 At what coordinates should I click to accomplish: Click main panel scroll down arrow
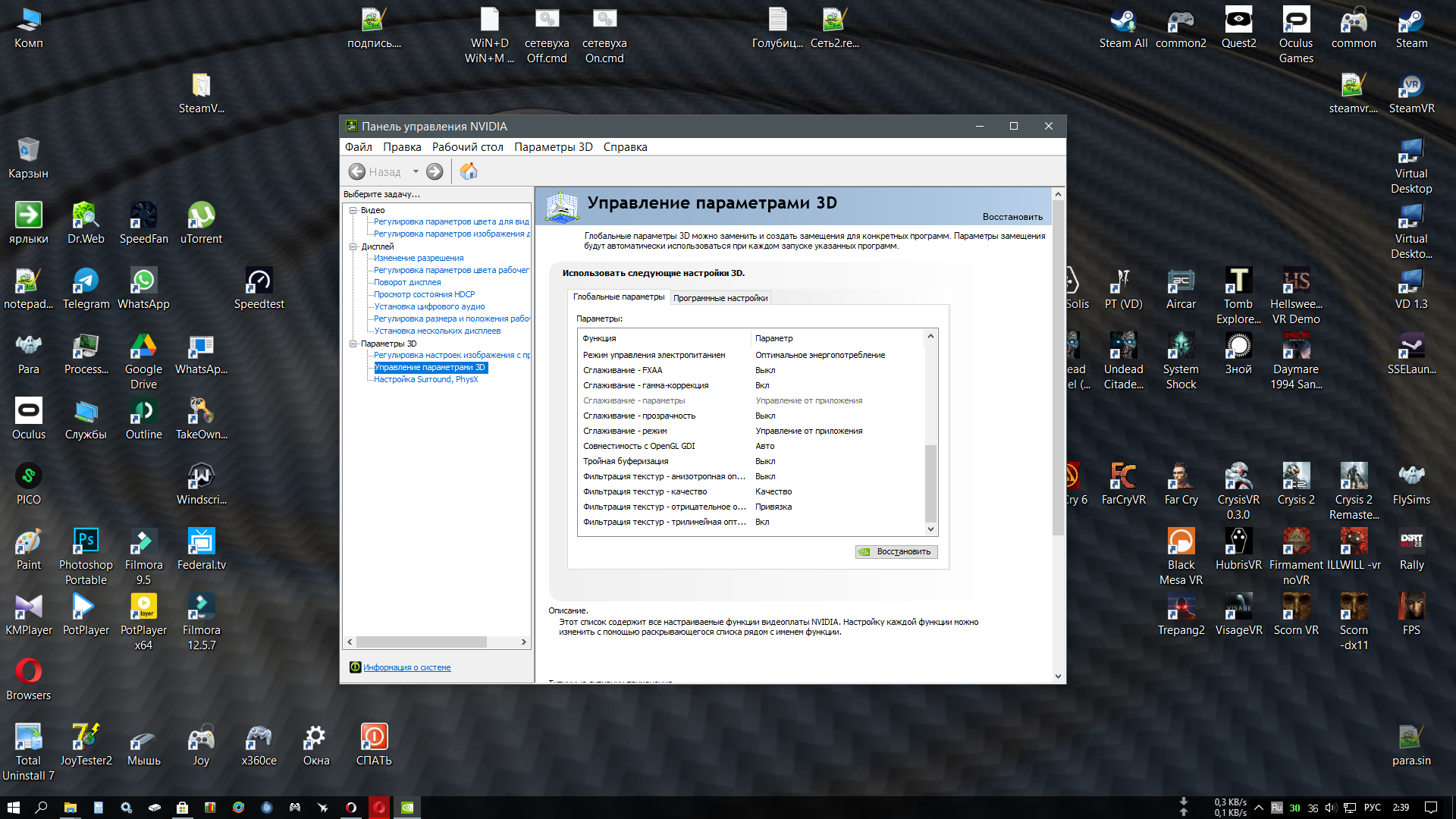coord(1059,676)
